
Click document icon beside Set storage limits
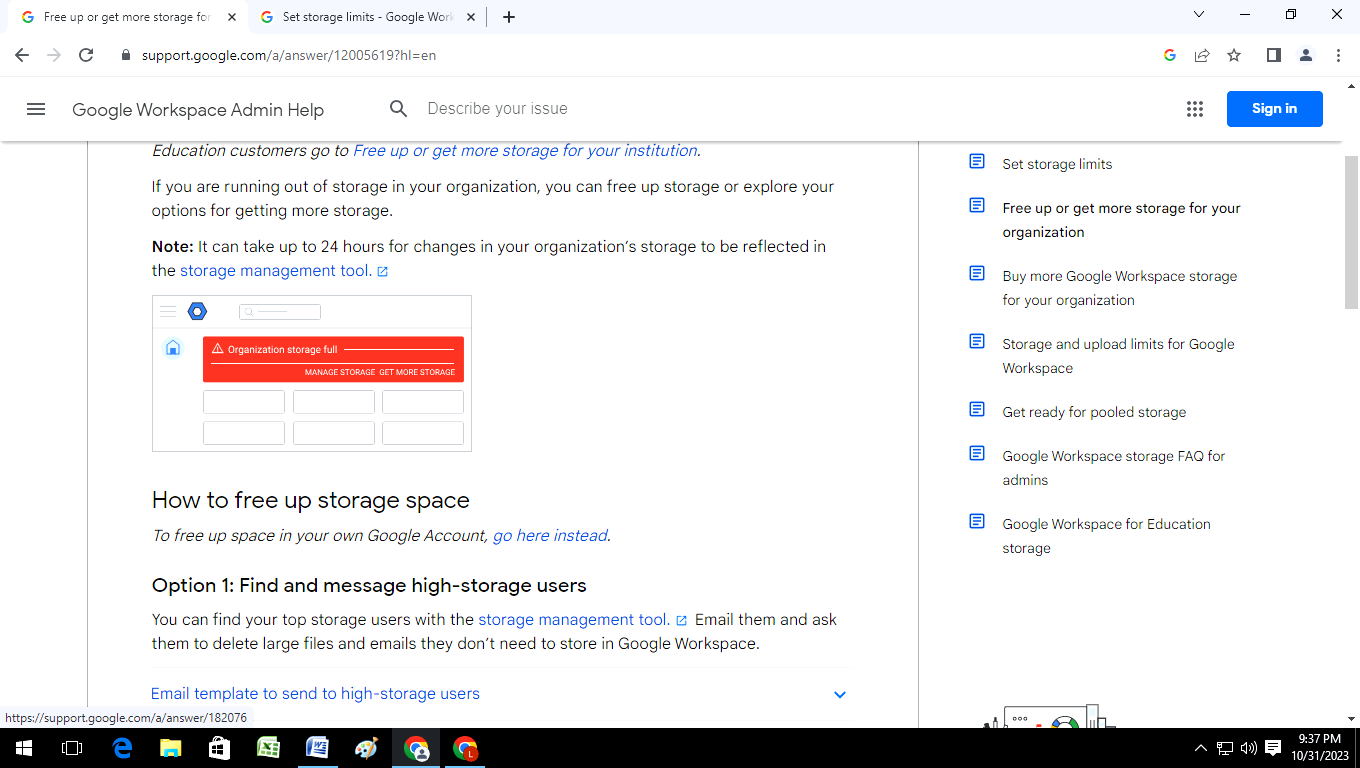click(977, 161)
